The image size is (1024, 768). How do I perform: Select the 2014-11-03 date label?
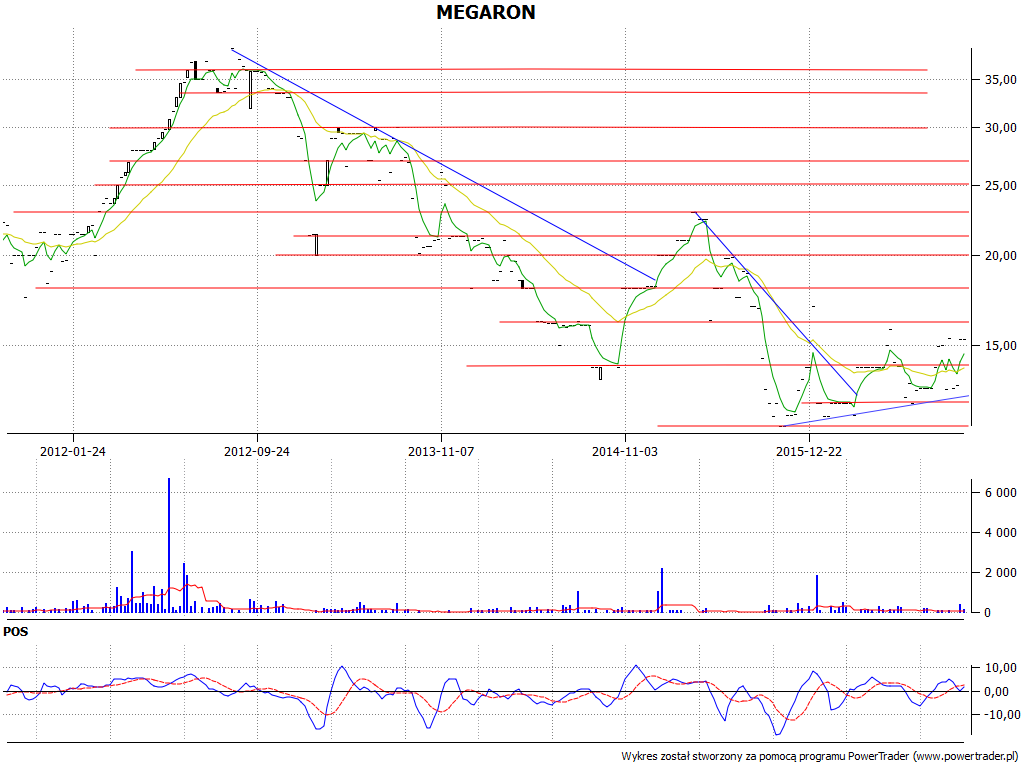click(625, 451)
